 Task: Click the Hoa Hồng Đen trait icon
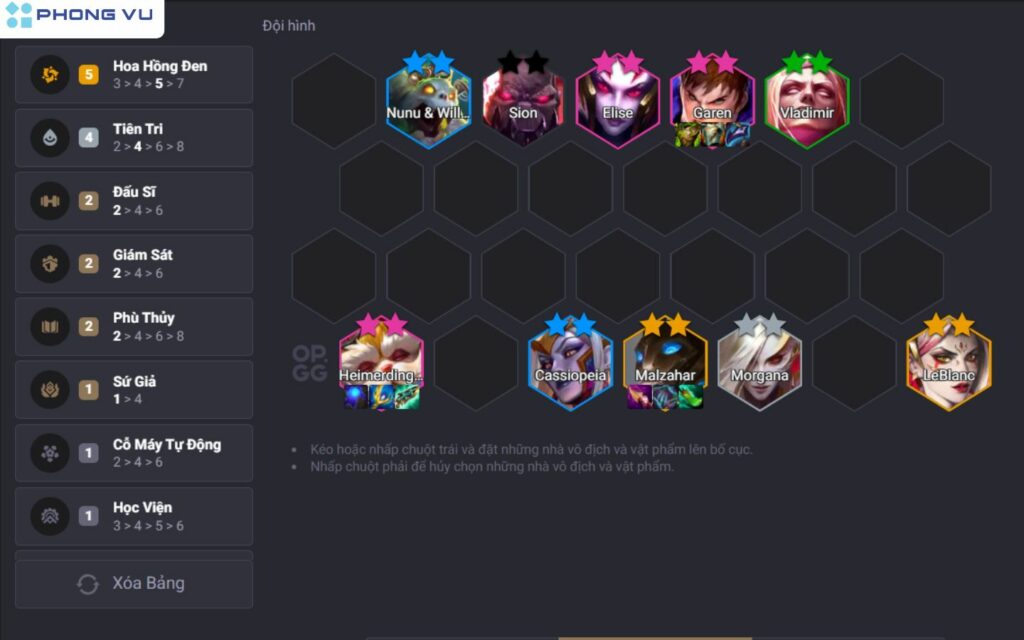(x=50, y=74)
